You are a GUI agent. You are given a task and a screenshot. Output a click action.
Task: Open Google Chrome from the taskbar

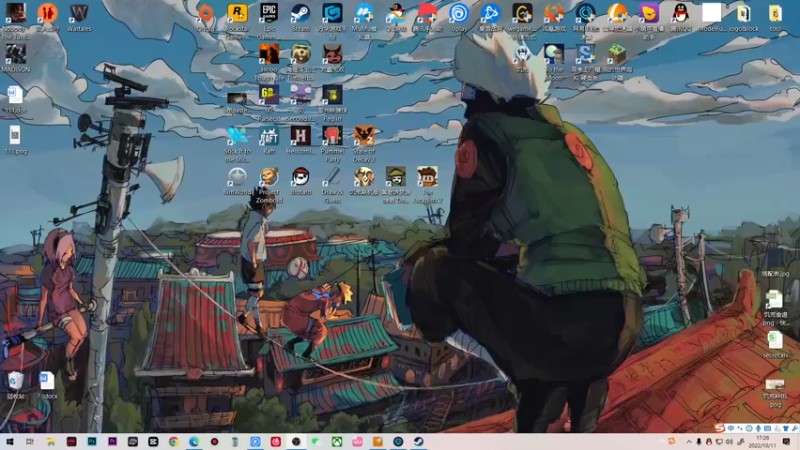pos(173,441)
